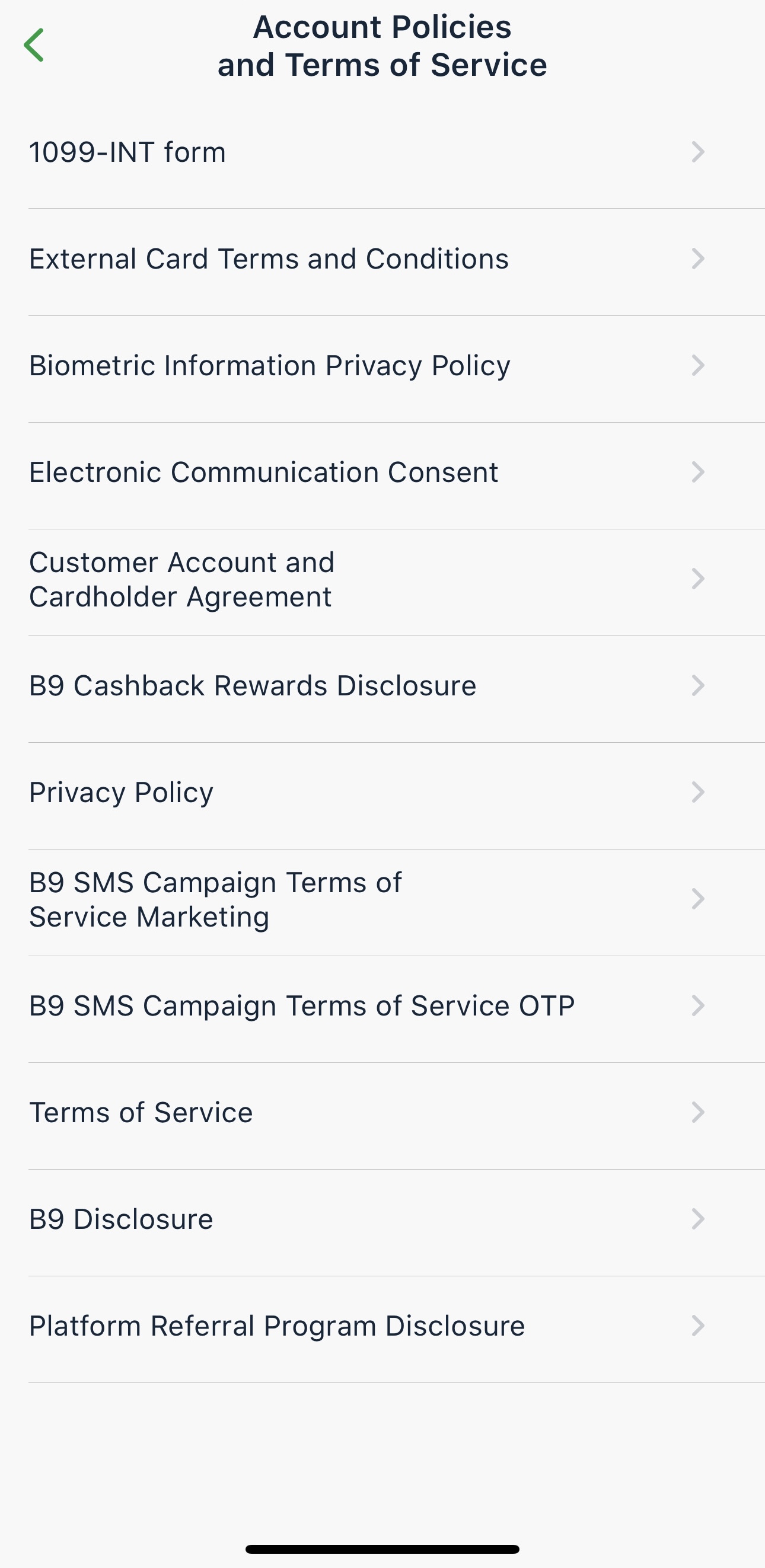Screen dimensions: 765x1568
Task: Tap chevron for Platform Referral Program Disclosure
Action: [698, 1326]
